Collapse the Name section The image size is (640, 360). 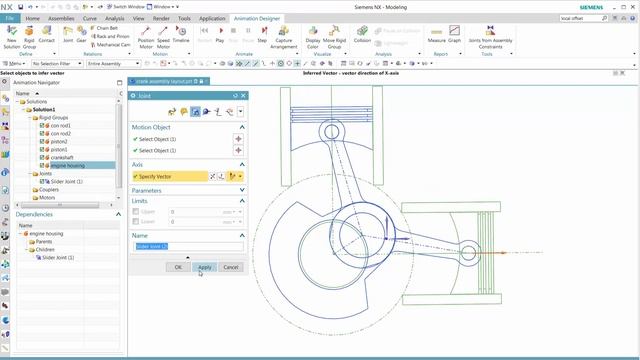pos(242,236)
